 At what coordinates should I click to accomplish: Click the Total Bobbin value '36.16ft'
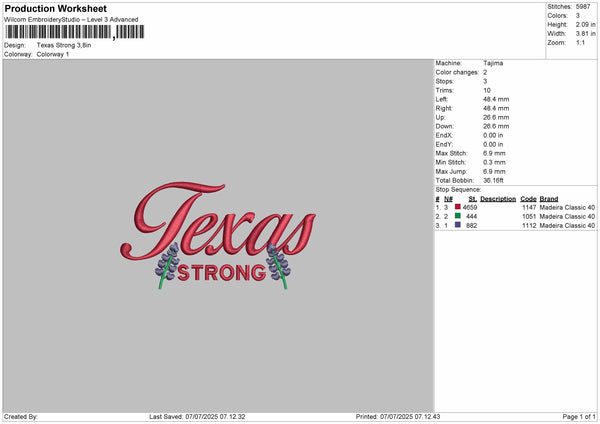click(493, 180)
